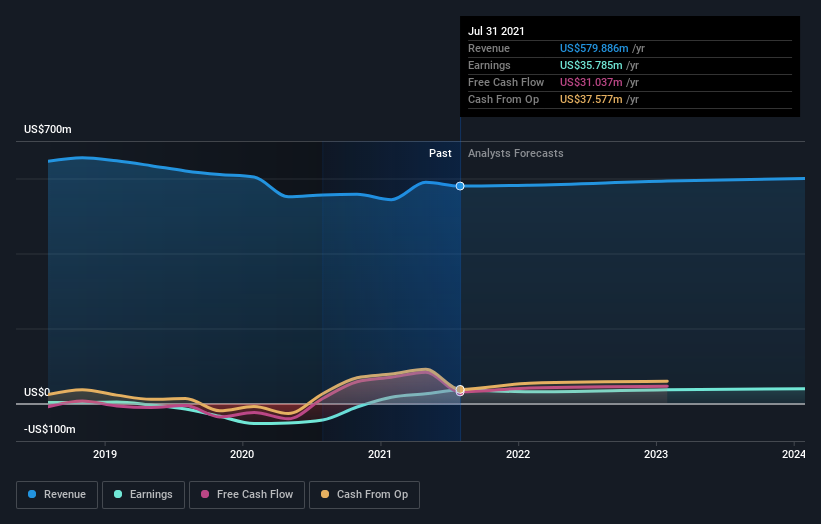This screenshot has width=821, height=524.
Task: Click the US$31.037m free cash flow value
Action: tap(591, 82)
